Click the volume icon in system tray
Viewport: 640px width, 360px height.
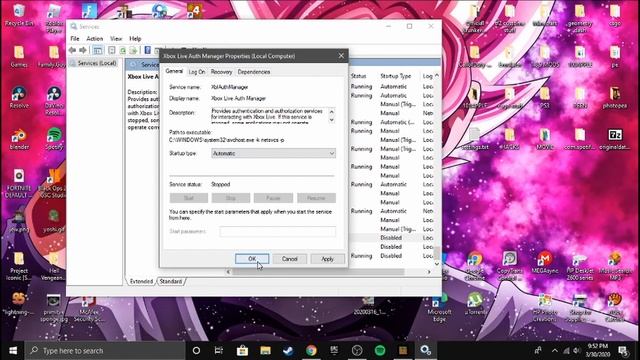tap(576, 350)
